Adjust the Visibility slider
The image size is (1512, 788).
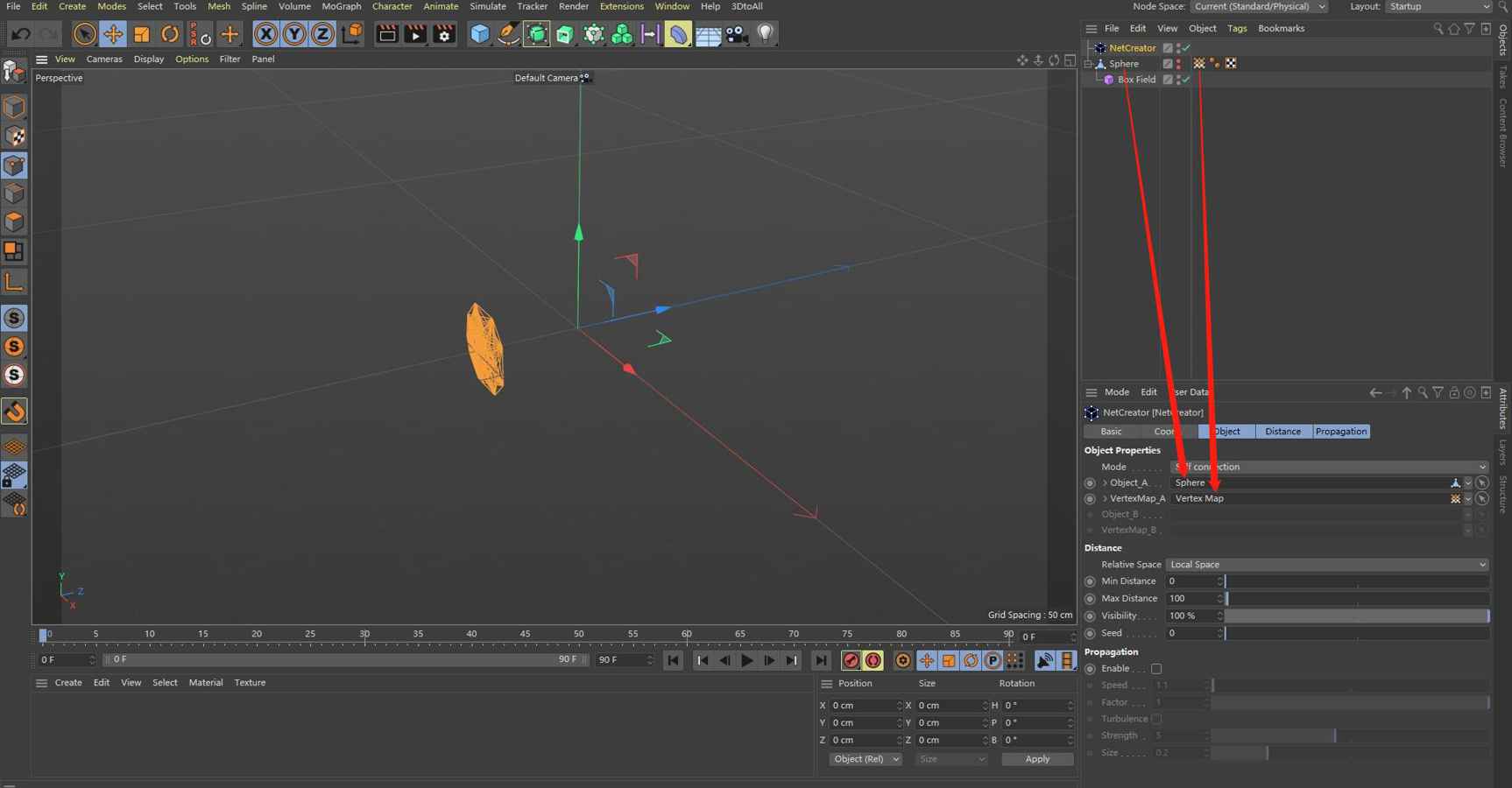pyautogui.click(x=1357, y=616)
